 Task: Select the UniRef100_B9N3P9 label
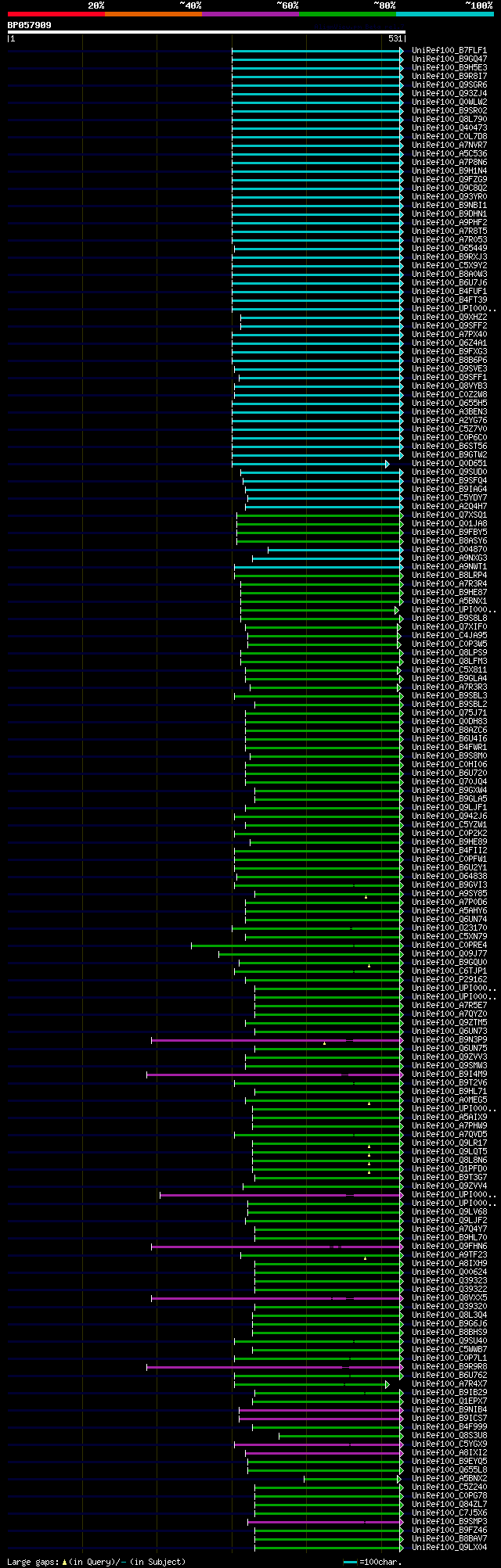(x=449, y=1039)
